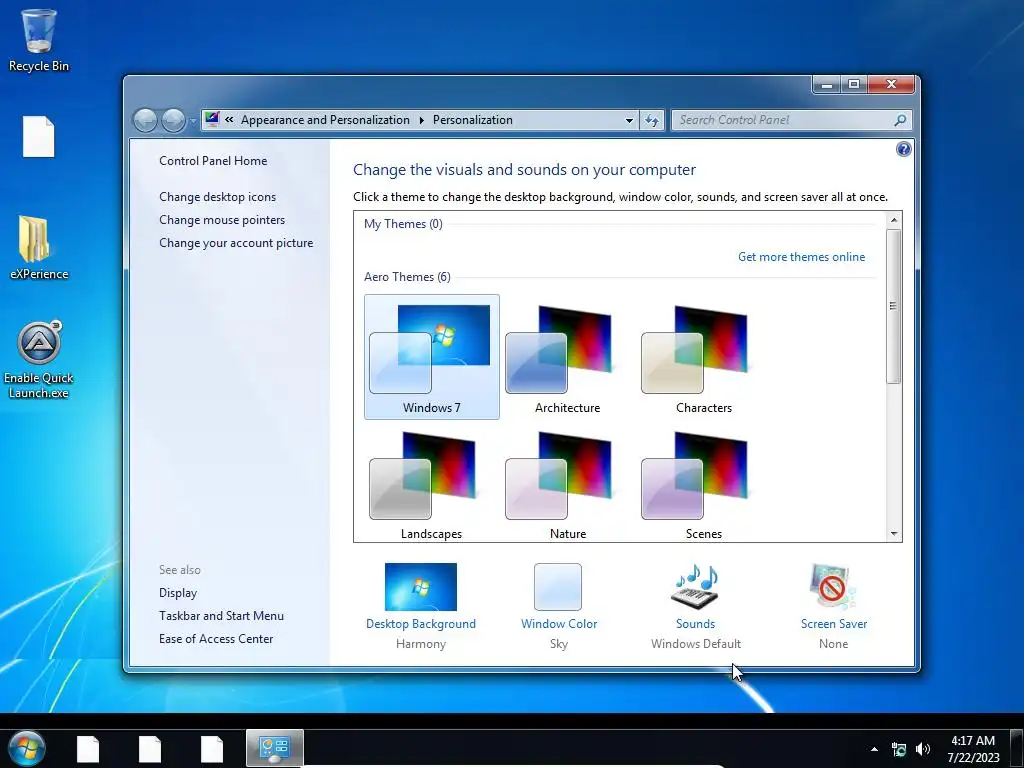Click the volume speaker tray icon
Screen dimensions: 1024x768
(x=923, y=750)
